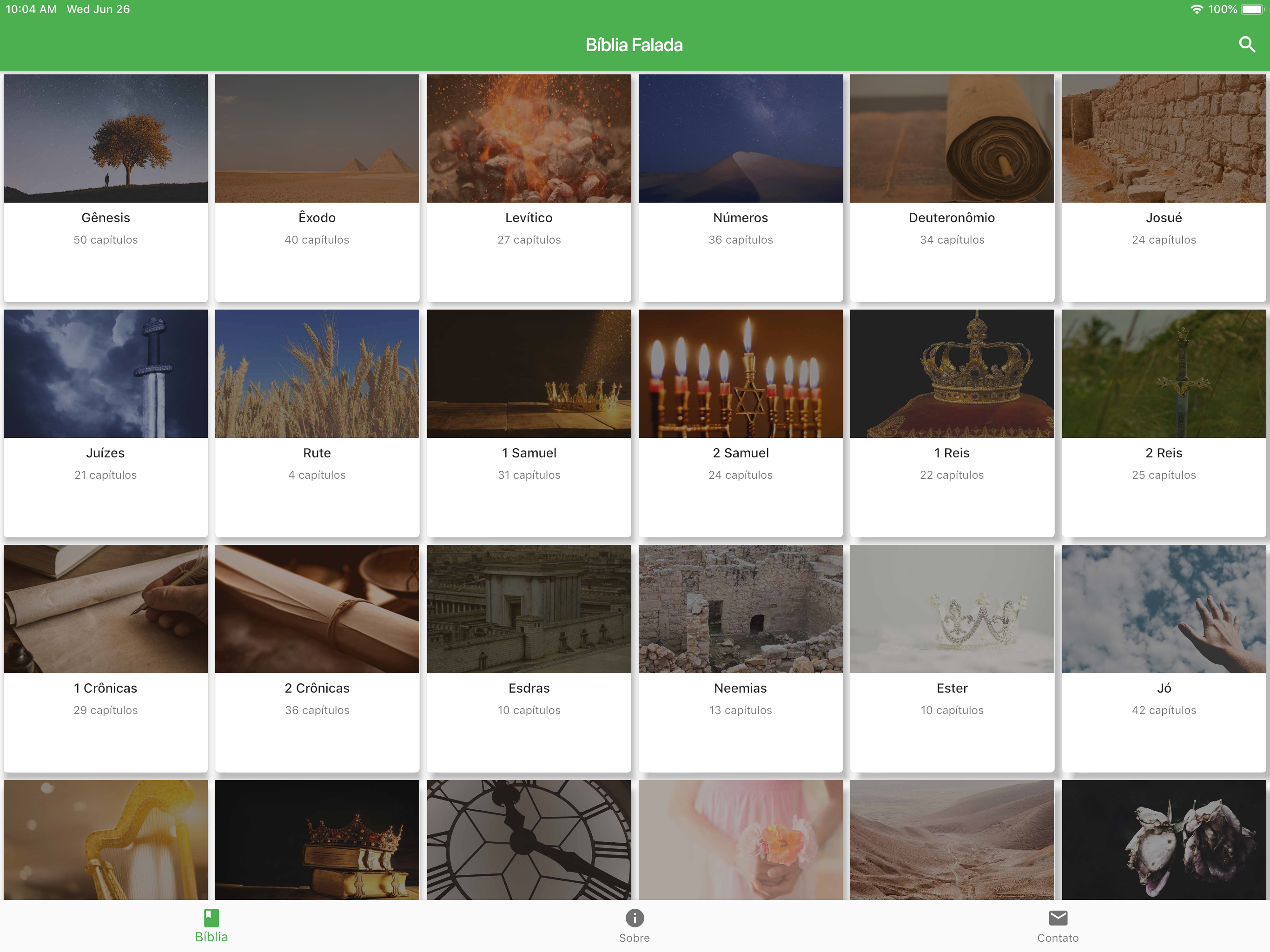Tap the Jó hand image card
This screenshot has width=1270, height=952.
tap(1163, 608)
